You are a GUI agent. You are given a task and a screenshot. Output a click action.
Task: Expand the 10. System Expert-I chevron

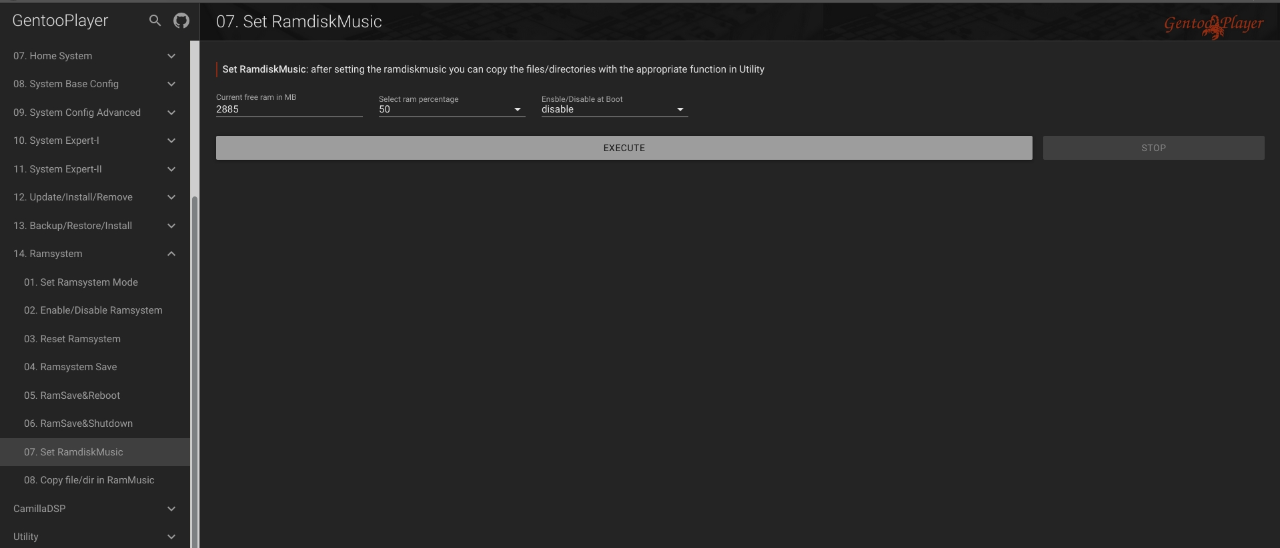(171, 141)
